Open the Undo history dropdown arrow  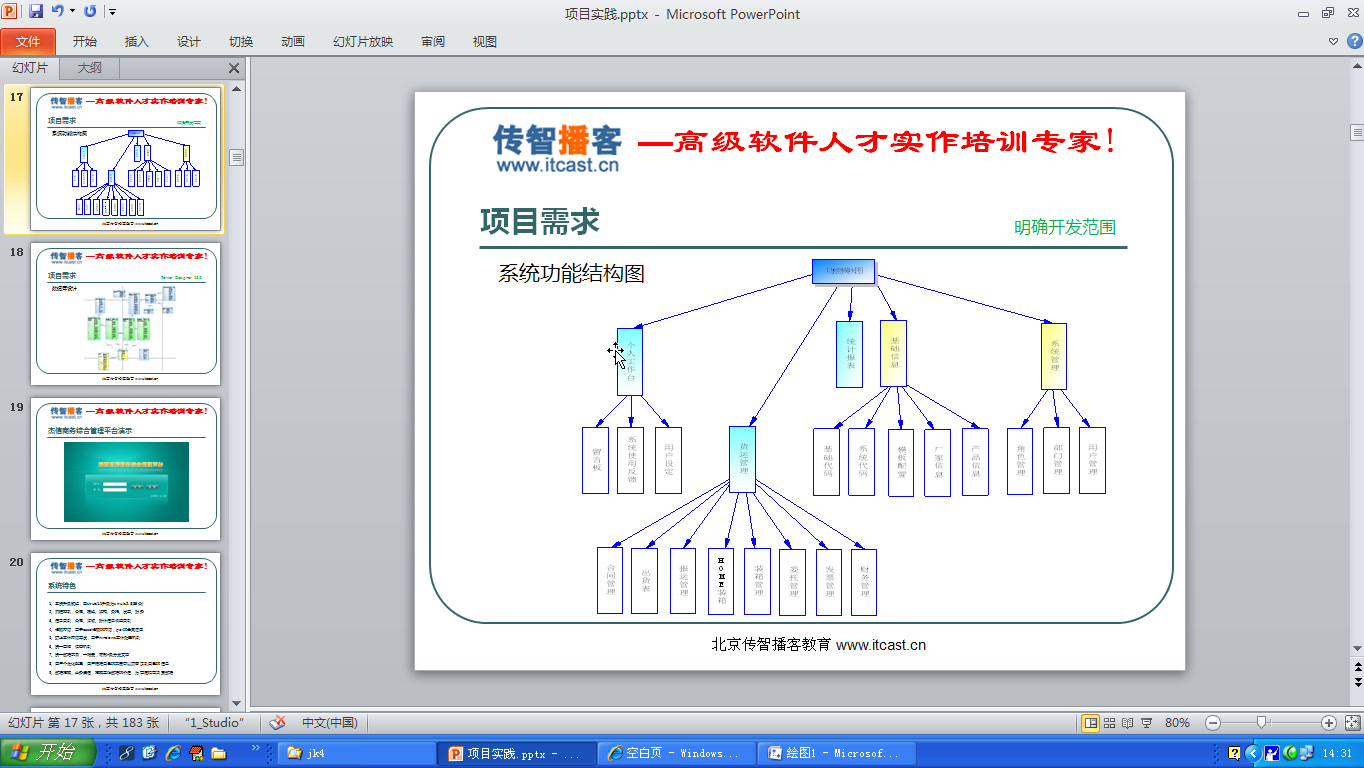(72, 12)
